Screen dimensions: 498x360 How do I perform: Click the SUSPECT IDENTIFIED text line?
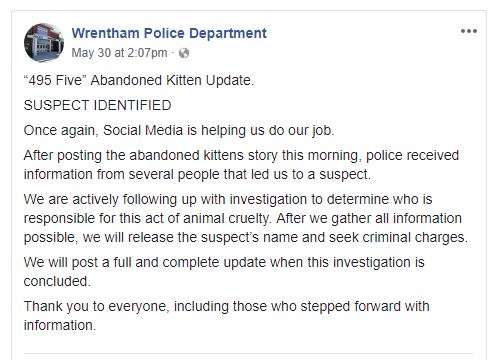[x=97, y=105]
